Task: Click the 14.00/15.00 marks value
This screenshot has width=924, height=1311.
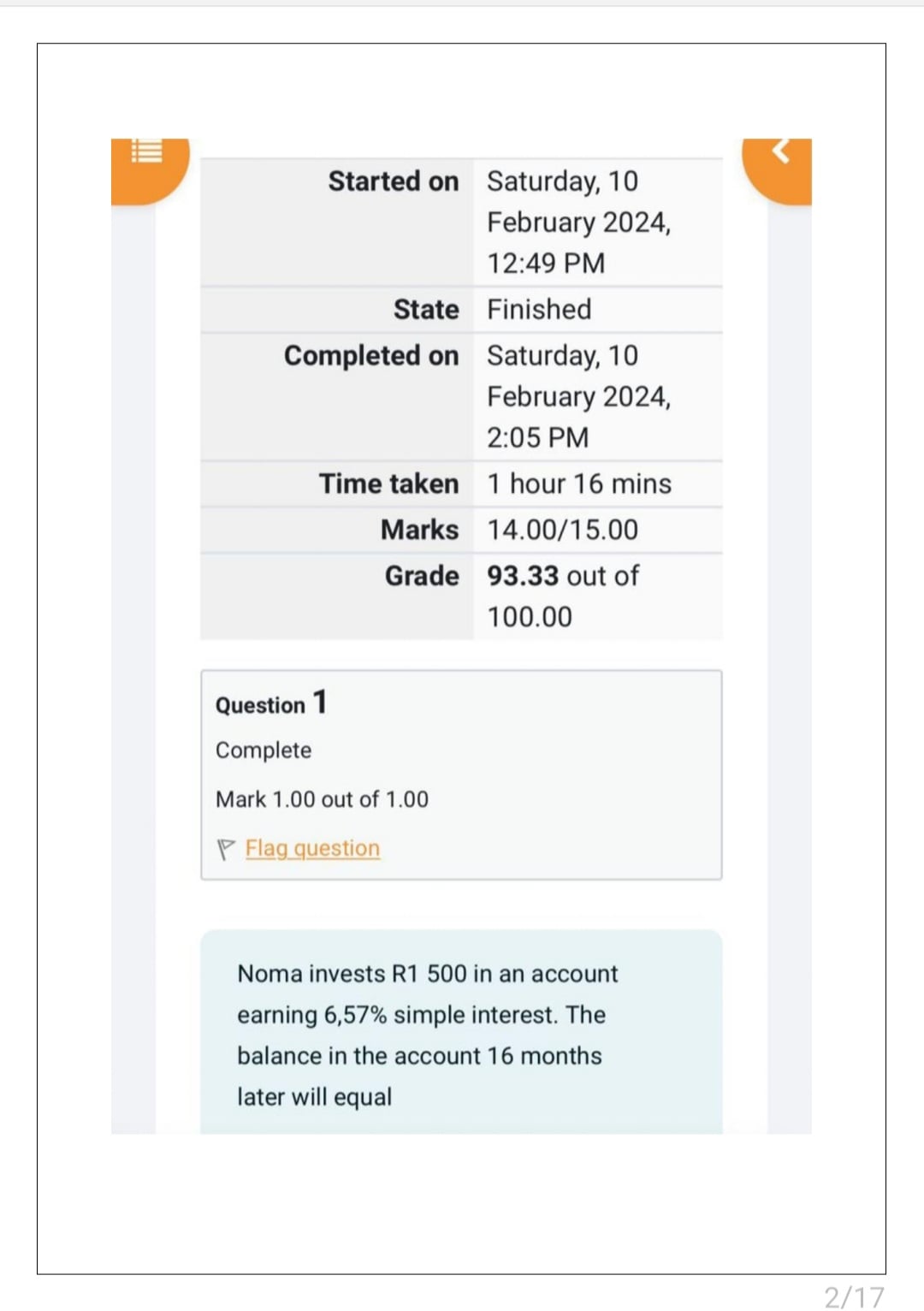Action: coord(562,530)
